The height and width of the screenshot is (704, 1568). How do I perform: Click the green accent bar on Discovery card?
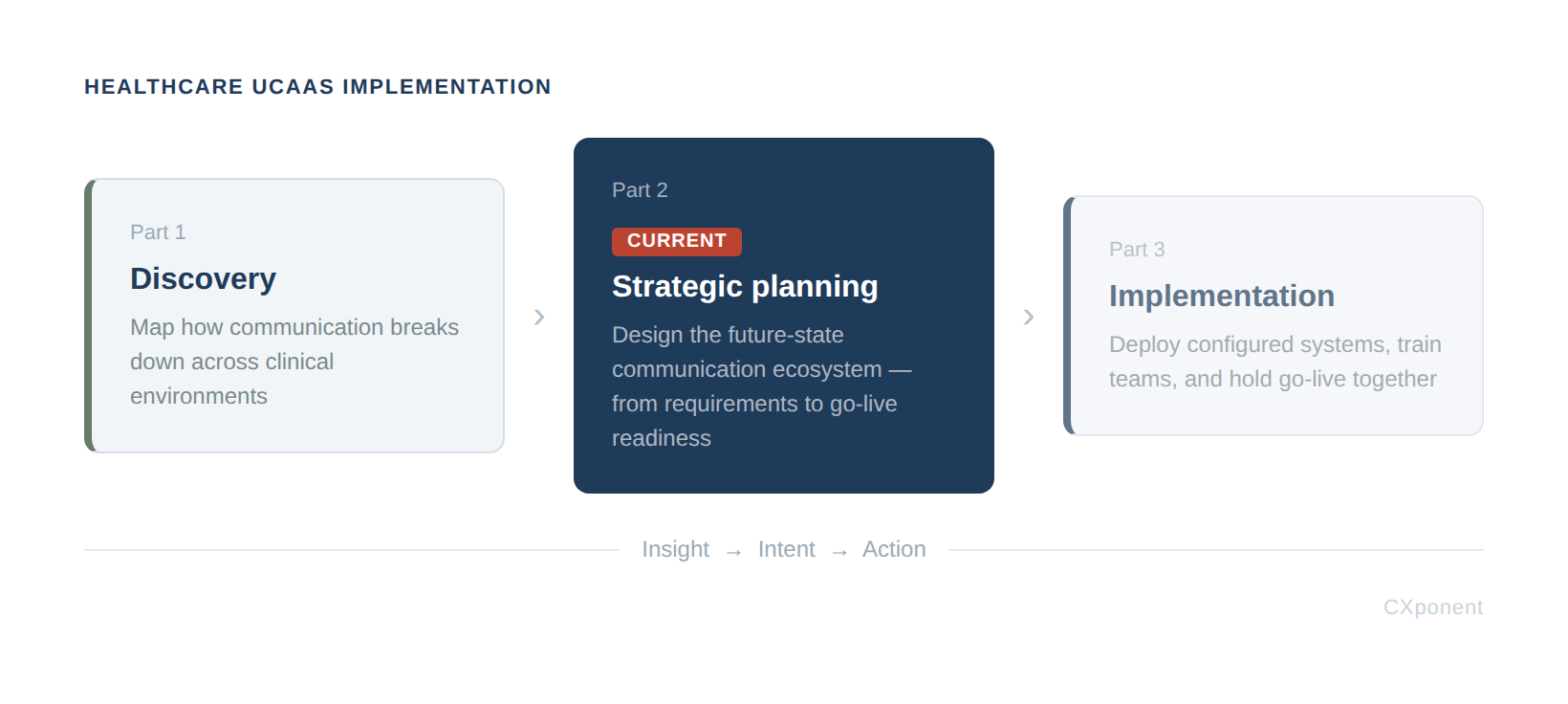click(88, 316)
